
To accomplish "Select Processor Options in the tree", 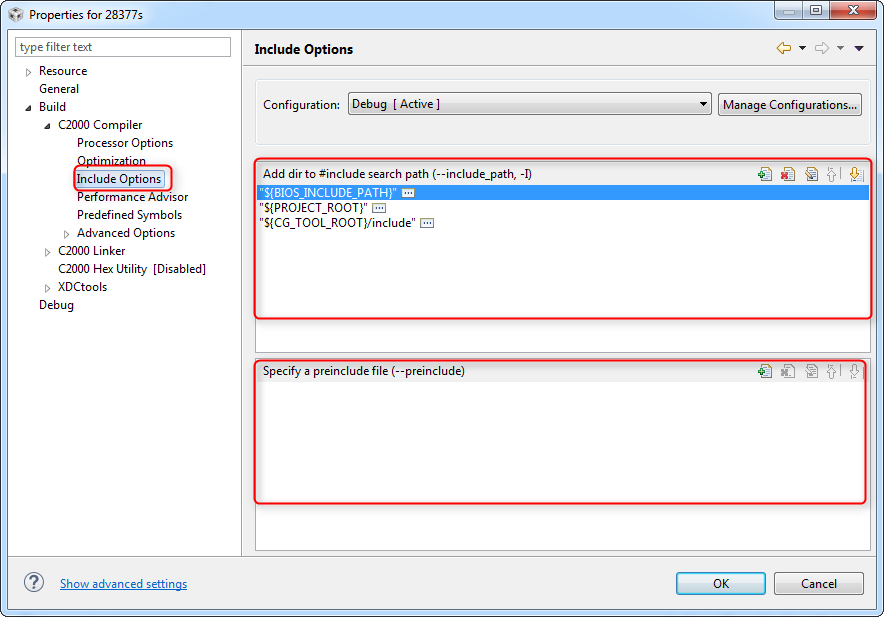I will click(125, 143).
